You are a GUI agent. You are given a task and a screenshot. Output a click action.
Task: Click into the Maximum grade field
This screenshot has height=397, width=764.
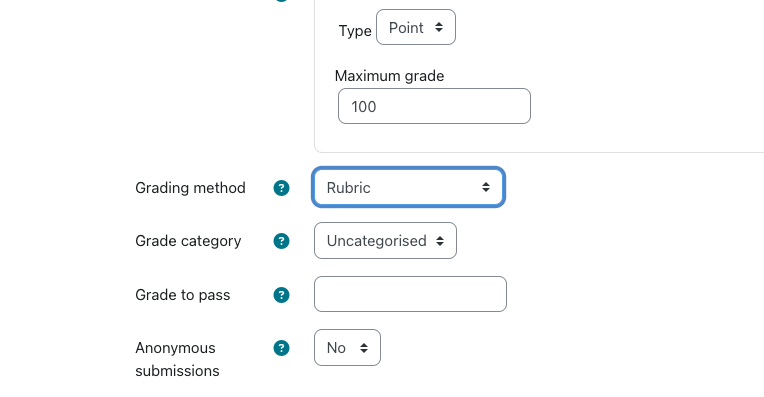(434, 106)
